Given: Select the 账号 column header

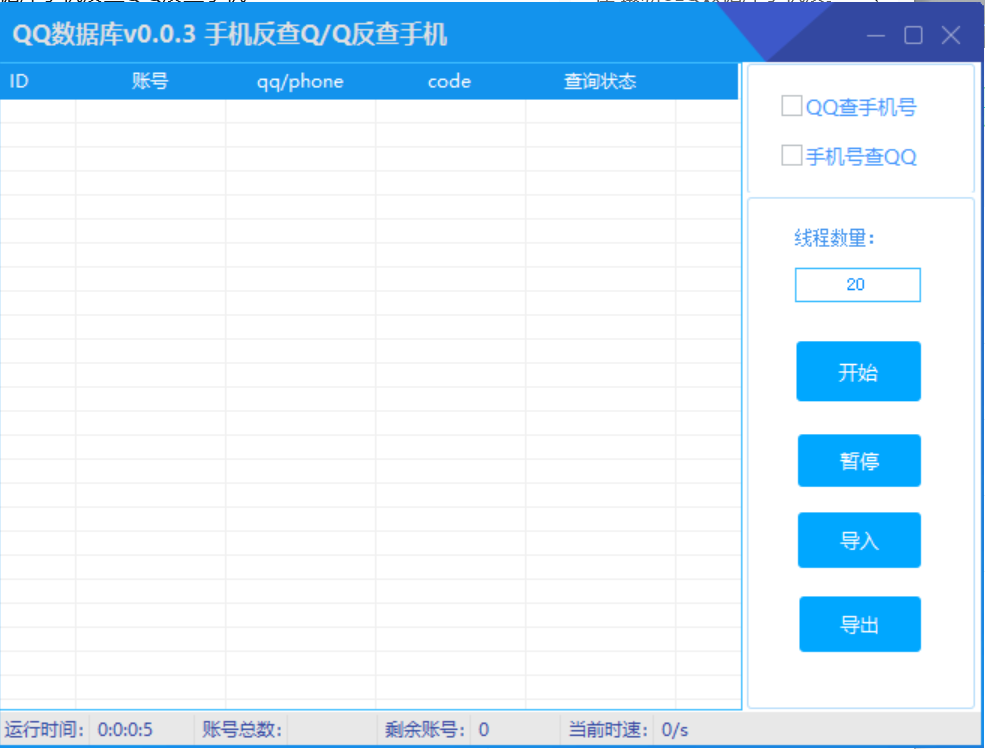Looking at the screenshot, I should [x=150, y=81].
